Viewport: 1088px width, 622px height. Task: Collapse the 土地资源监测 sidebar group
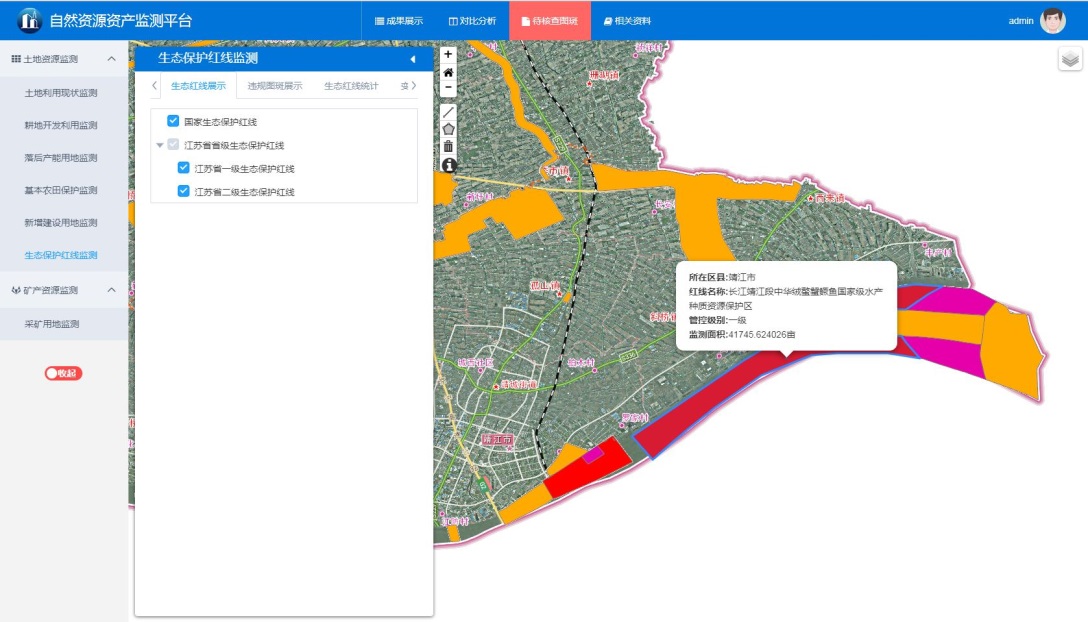pos(111,59)
